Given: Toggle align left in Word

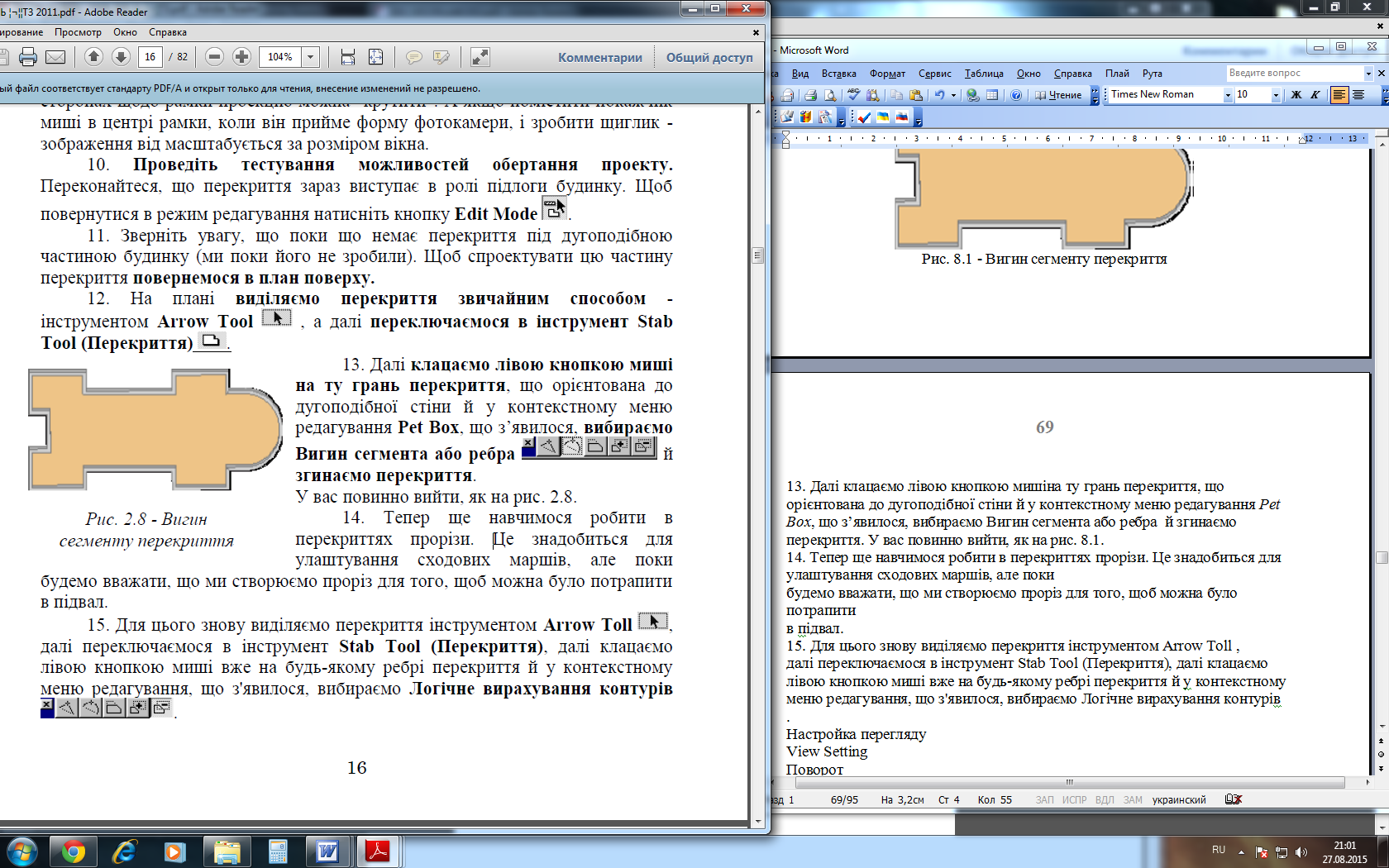Looking at the screenshot, I should coord(1339,95).
